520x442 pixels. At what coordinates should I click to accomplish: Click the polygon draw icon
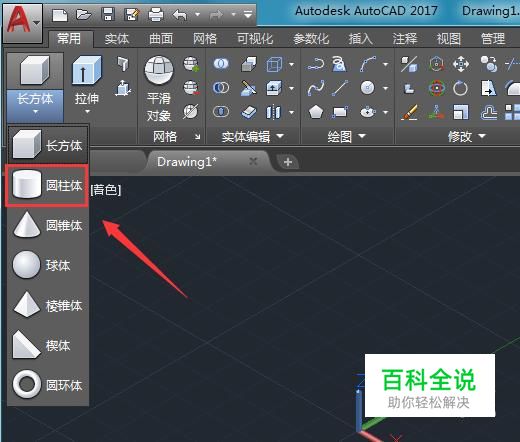[315, 112]
